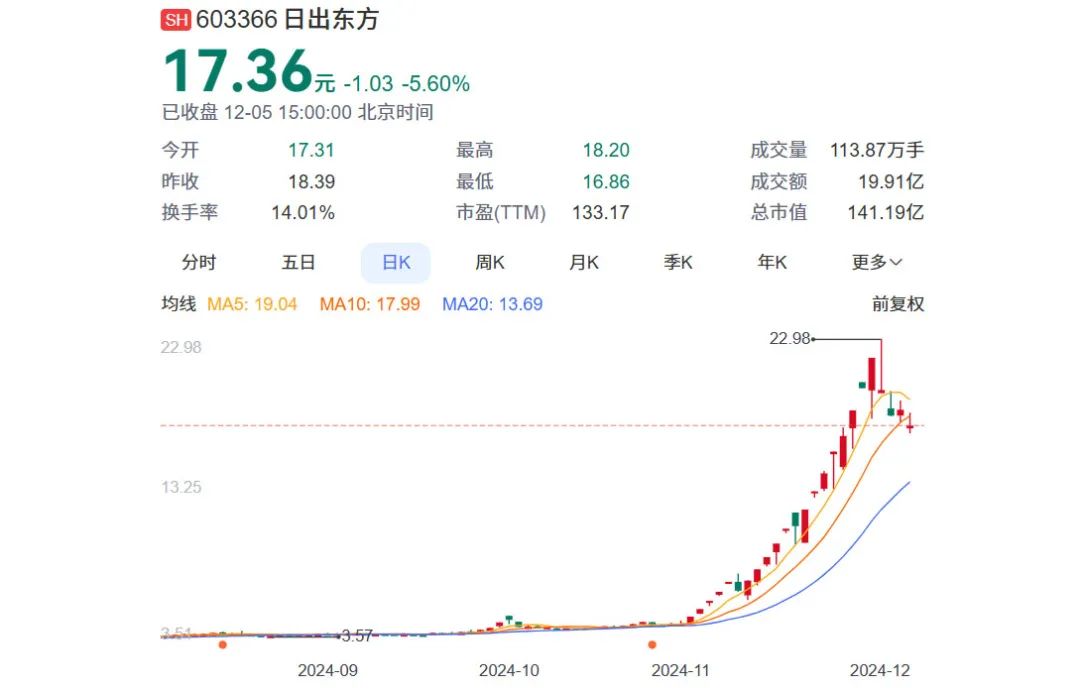This screenshot has height=690, width=1080.
Task: Toggle the MA20 moving average line
Action: tap(492, 304)
